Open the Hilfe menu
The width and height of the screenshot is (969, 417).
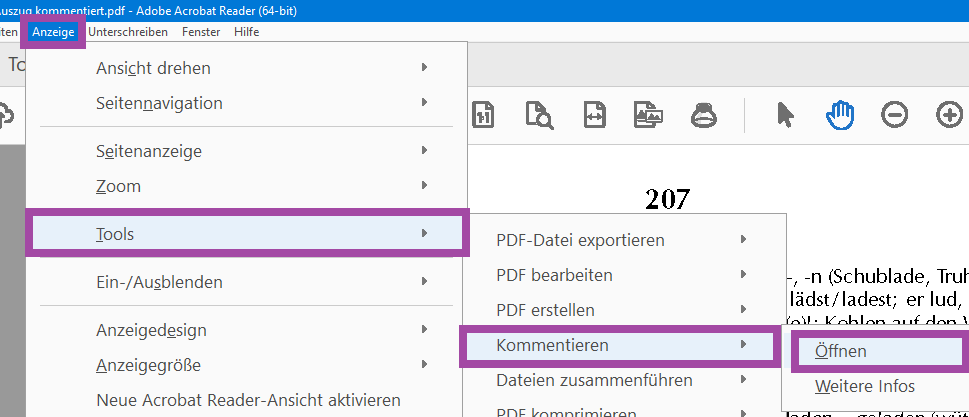click(246, 32)
